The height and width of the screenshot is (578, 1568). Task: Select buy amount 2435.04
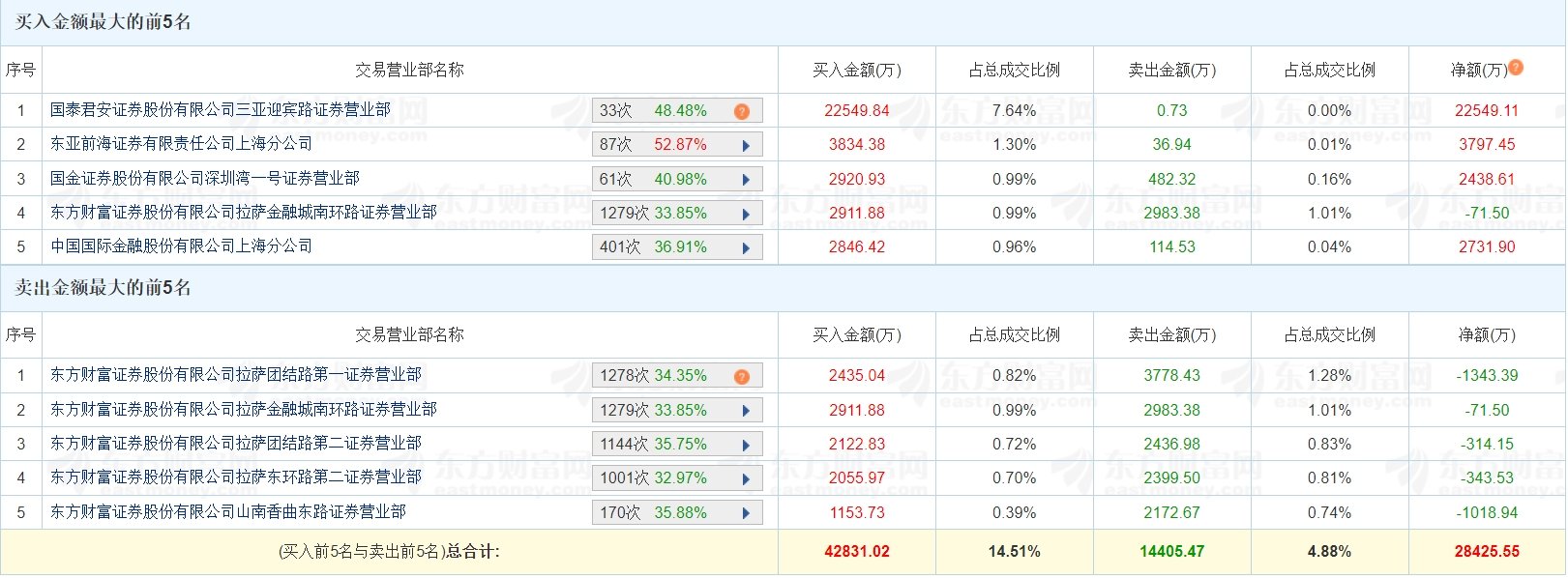(857, 375)
